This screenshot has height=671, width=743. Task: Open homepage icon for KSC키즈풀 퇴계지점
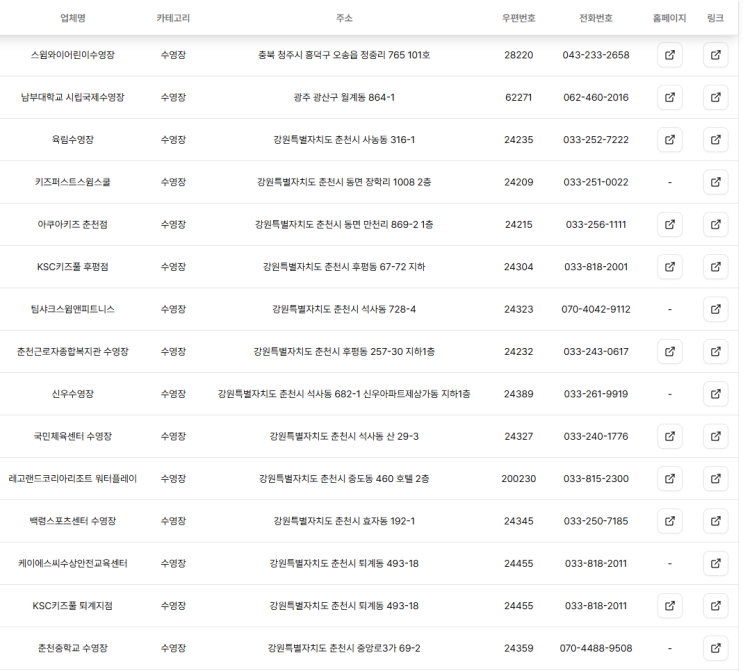[670, 606]
